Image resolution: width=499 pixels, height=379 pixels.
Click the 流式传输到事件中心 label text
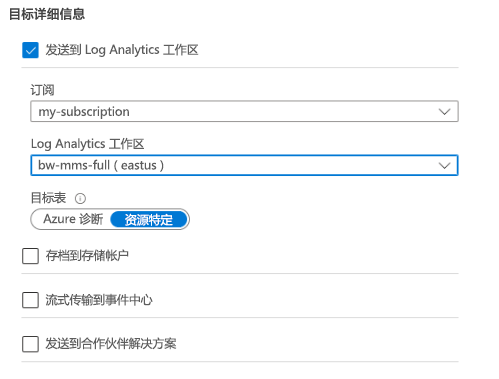[x=99, y=300]
